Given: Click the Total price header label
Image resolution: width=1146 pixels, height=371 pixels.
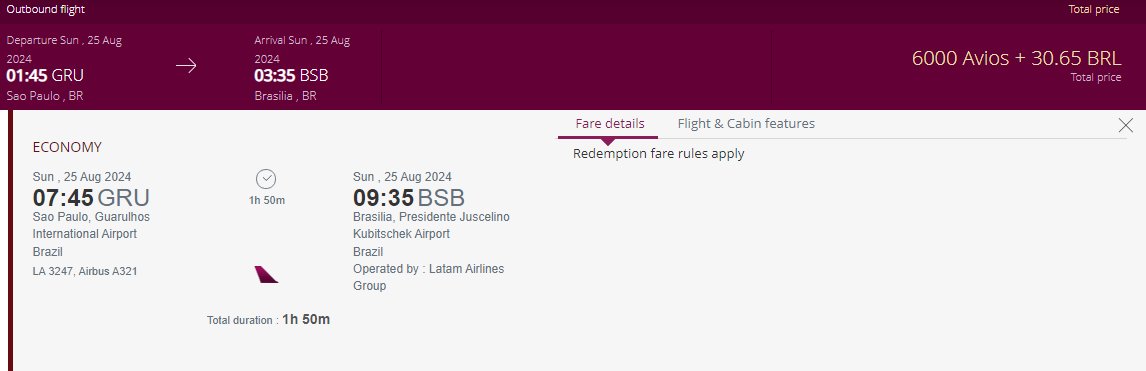Looking at the screenshot, I should click(x=1093, y=9).
